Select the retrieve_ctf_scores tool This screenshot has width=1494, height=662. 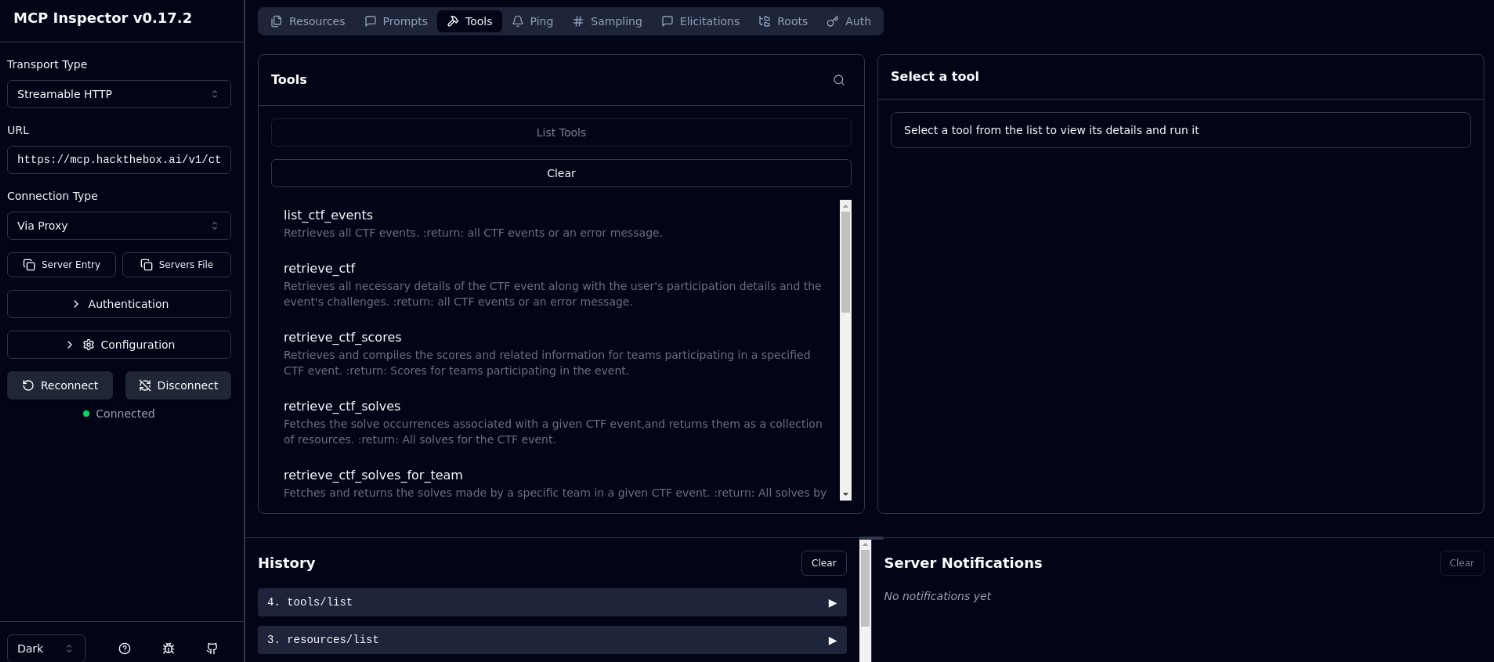342,338
